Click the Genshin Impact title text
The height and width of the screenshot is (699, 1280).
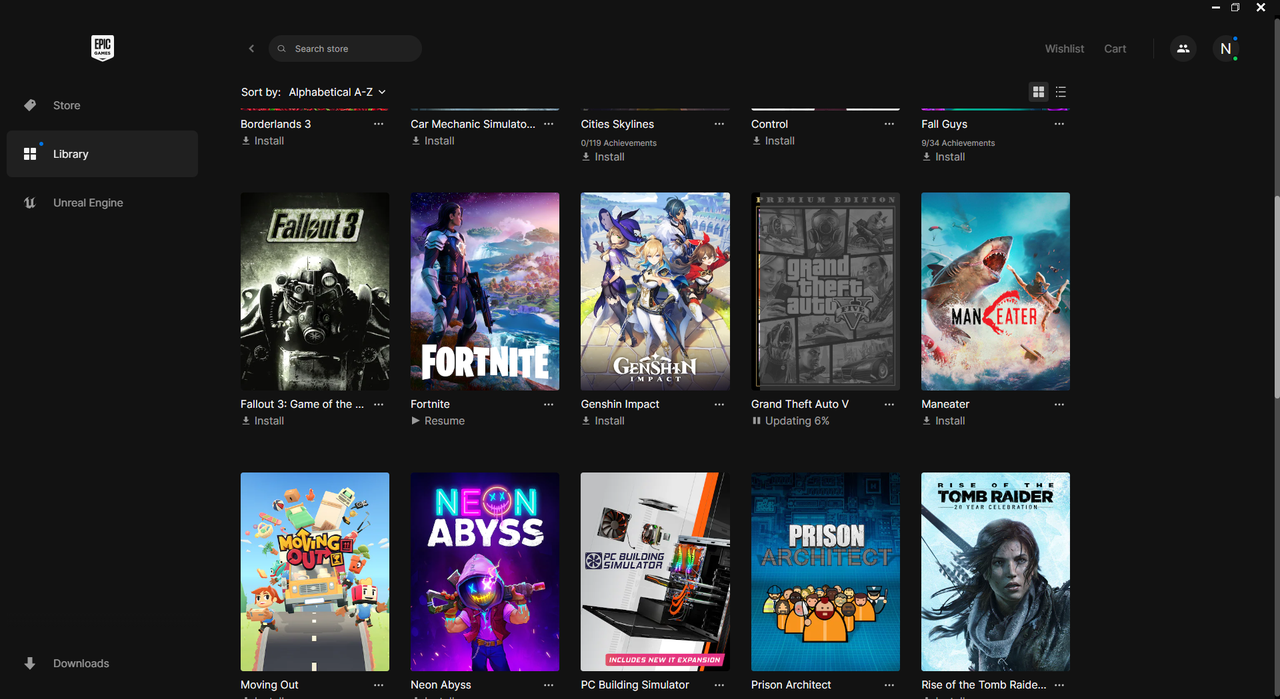(x=620, y=404)
